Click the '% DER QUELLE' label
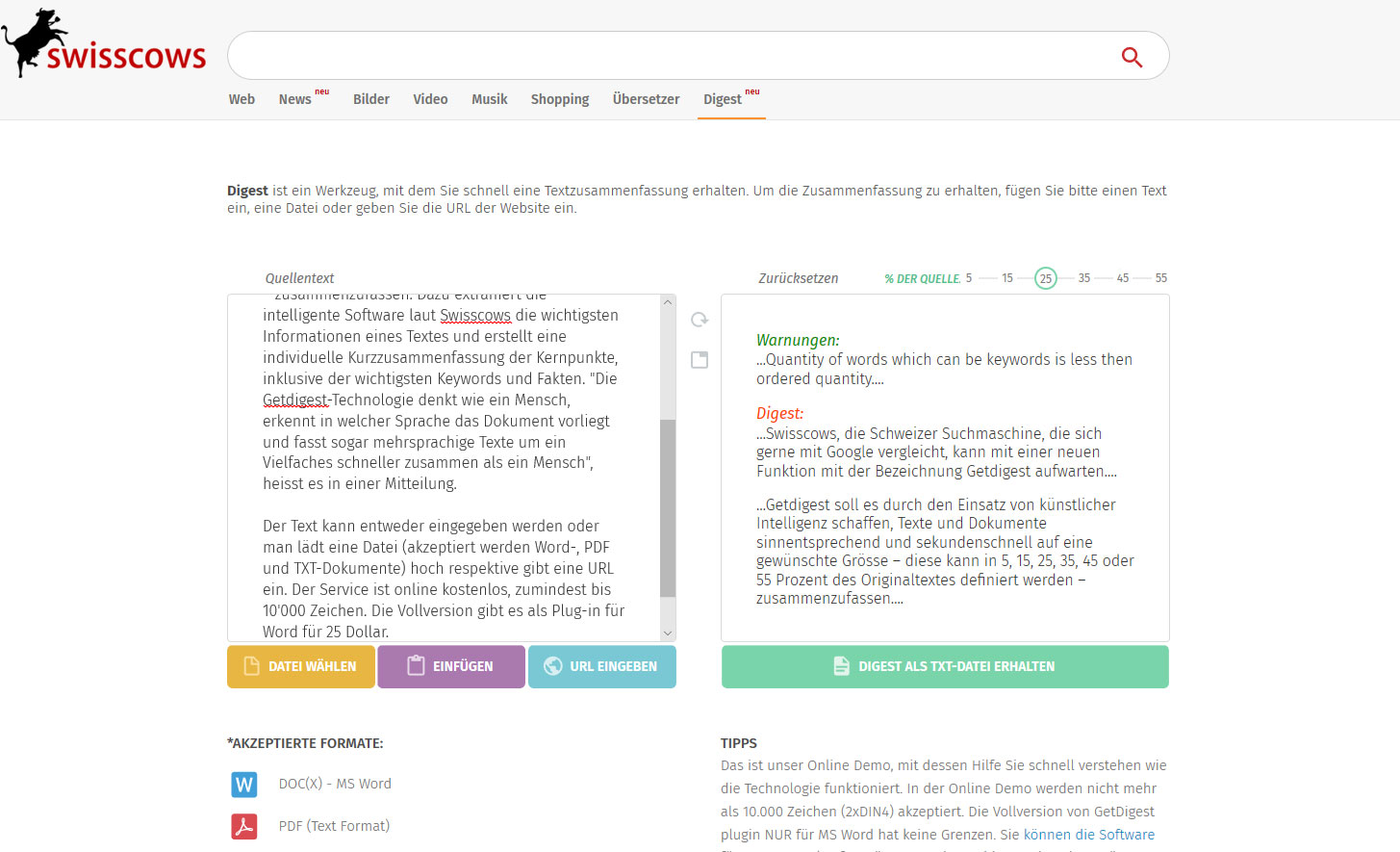The width and height of the screenshot is (1400, 852). (922, 279)
